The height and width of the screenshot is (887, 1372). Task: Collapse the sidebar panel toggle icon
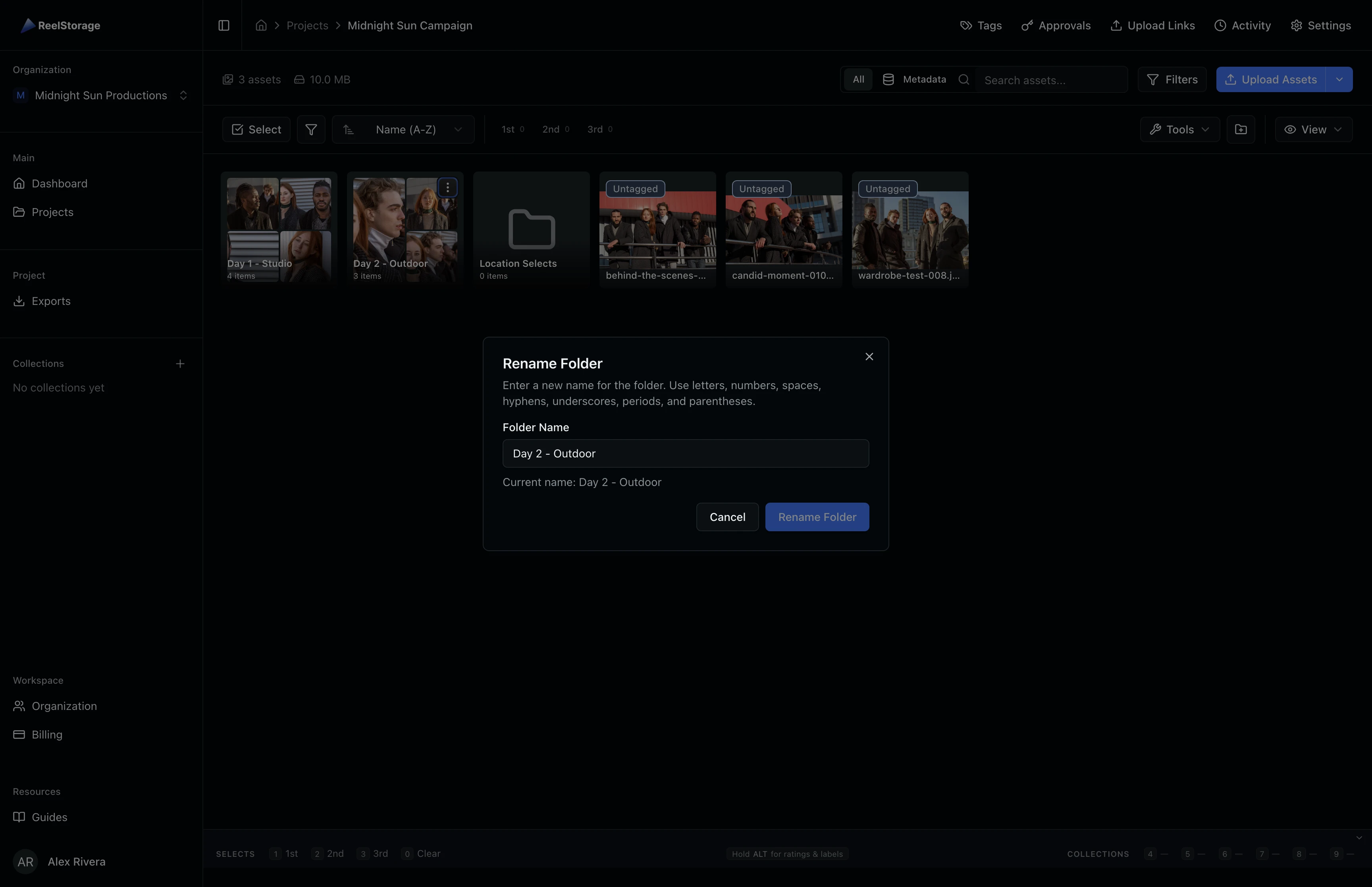[224, 25]
